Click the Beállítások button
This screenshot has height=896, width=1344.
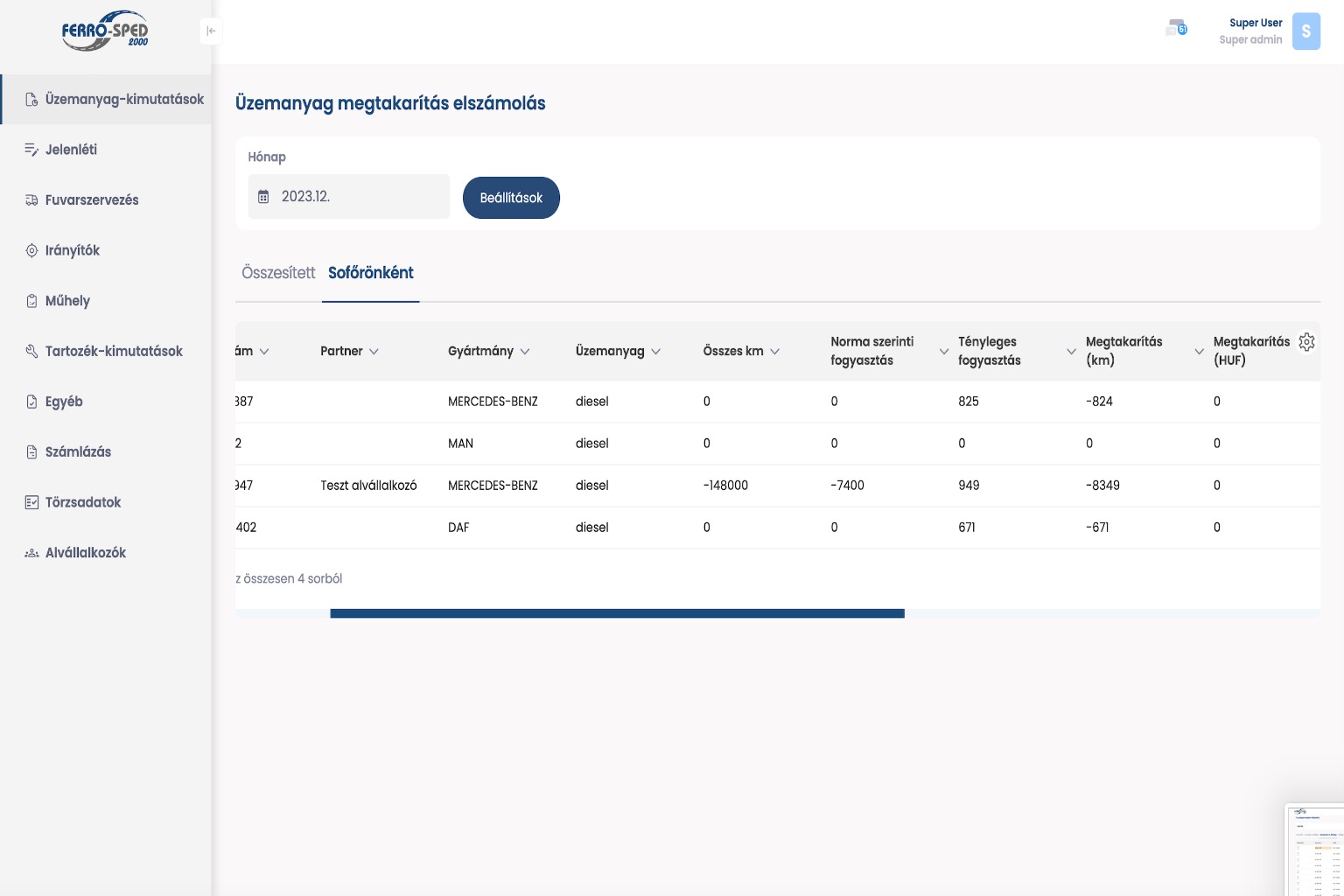511,198
